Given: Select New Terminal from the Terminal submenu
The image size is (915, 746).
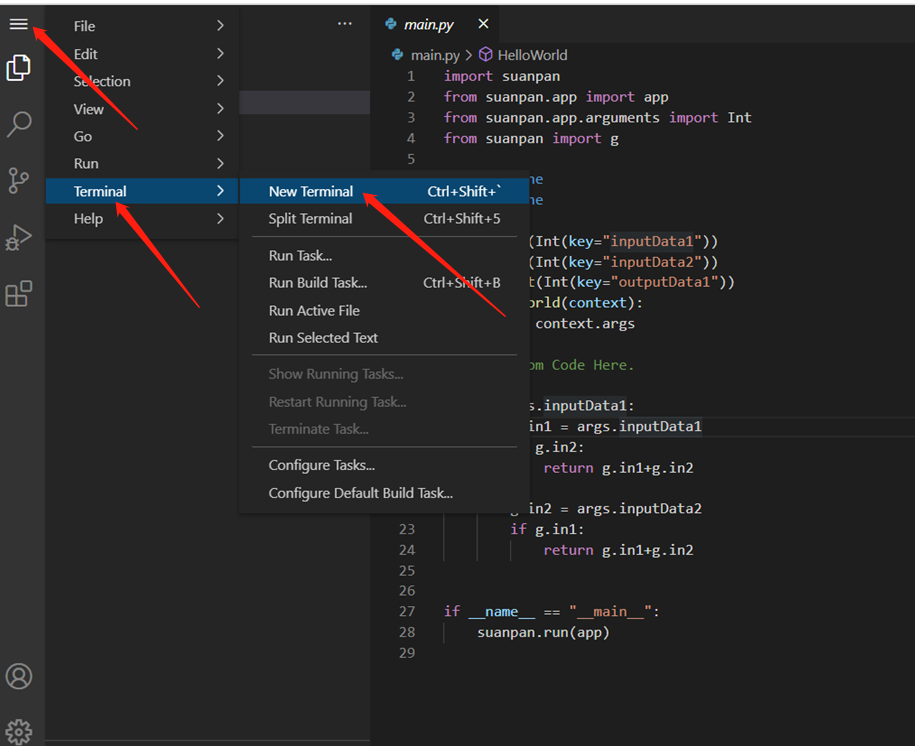Looking at the screenshot, I should pos(311,191).
